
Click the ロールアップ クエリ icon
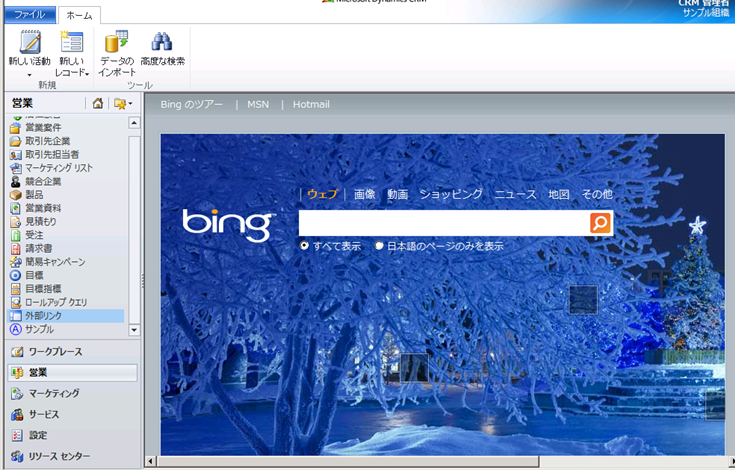coord(15,302)
